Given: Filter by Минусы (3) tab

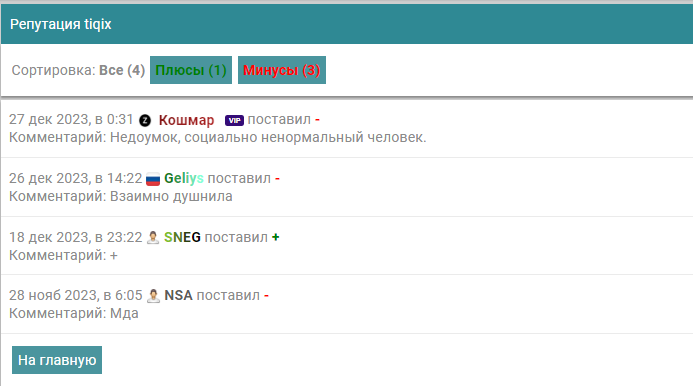Looking at the screenshot, I should (x=282, y=70).
